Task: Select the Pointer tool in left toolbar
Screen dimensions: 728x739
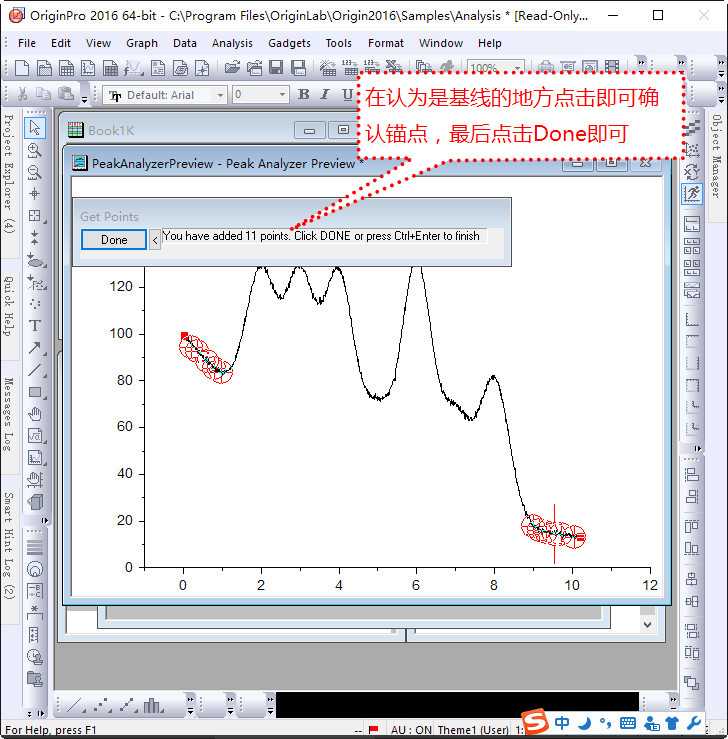Action: click(x=35, y=127)
